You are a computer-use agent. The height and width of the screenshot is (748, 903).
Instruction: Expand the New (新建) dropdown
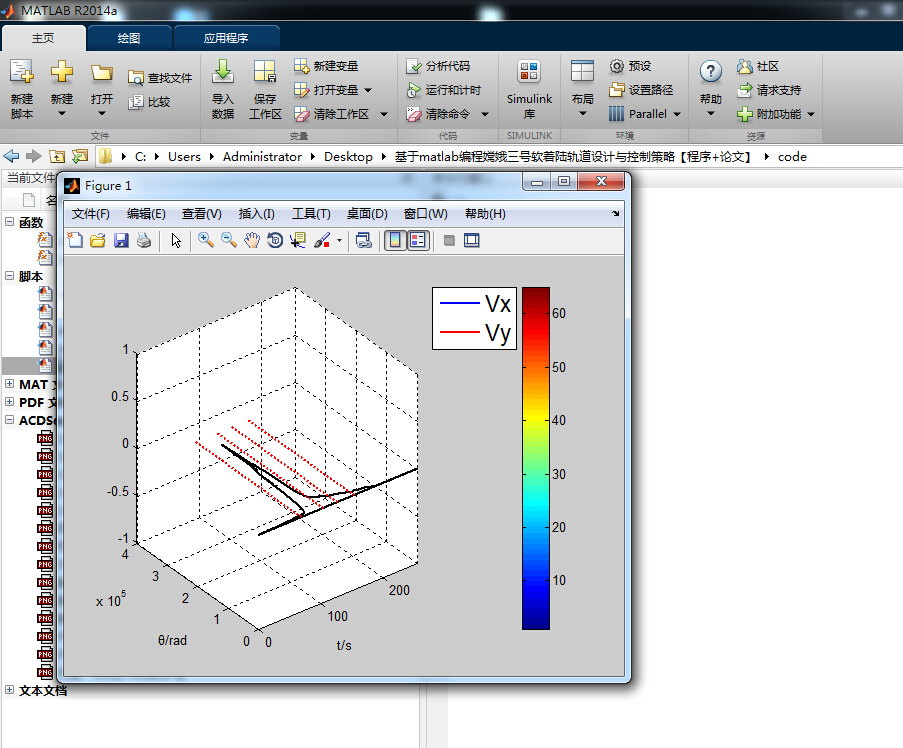click(x=62, y=113)
